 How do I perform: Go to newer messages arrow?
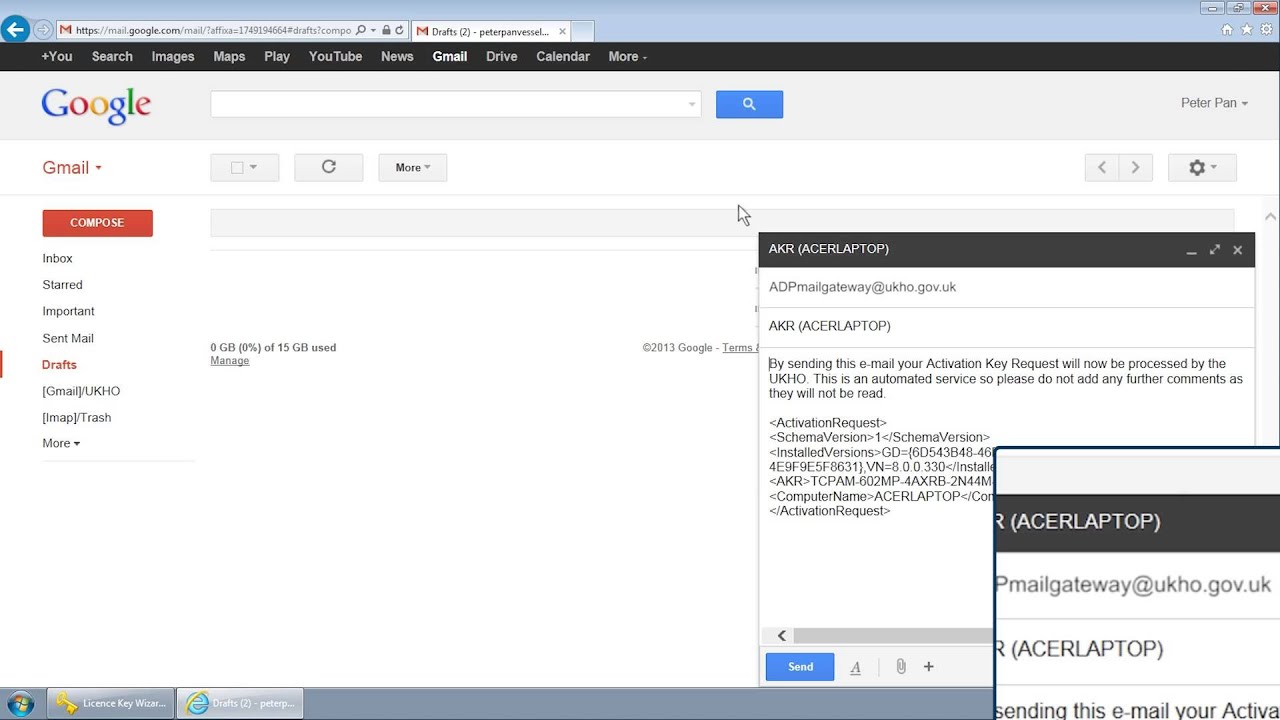[x=1102, y=168]
